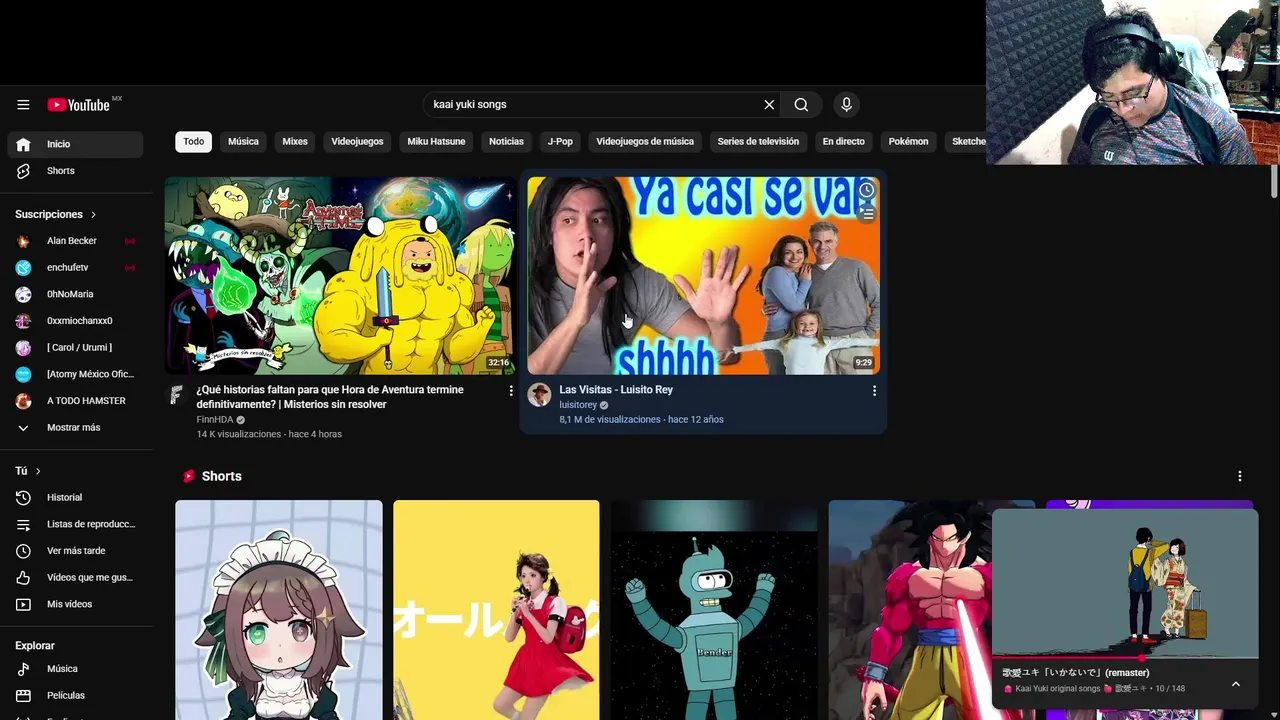The width and height of the screenshot is (1280, 720).
Task: Open Las Visitas video thumbnail
Action: point(704,276)
